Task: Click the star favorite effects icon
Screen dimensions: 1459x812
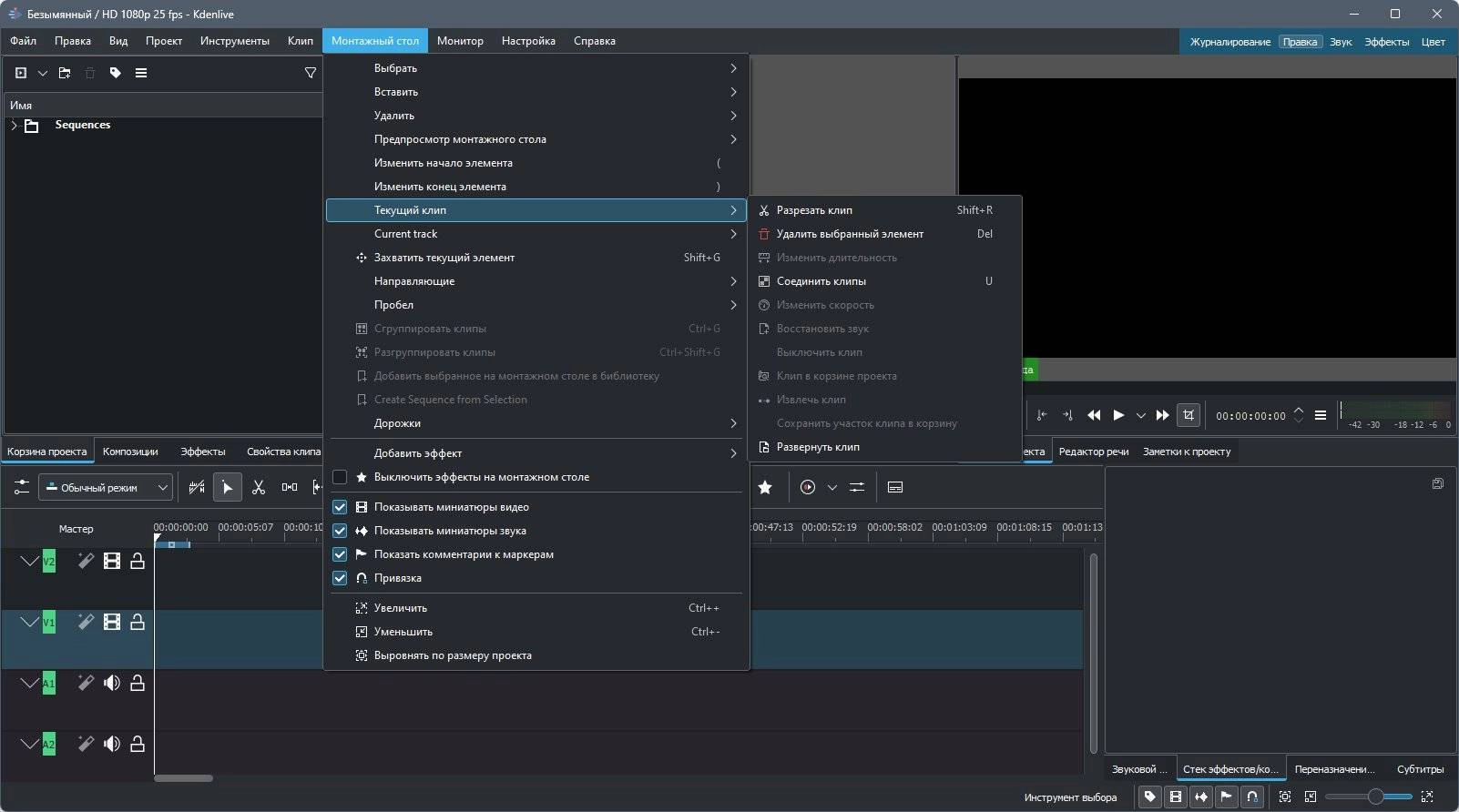Action: 765,487
